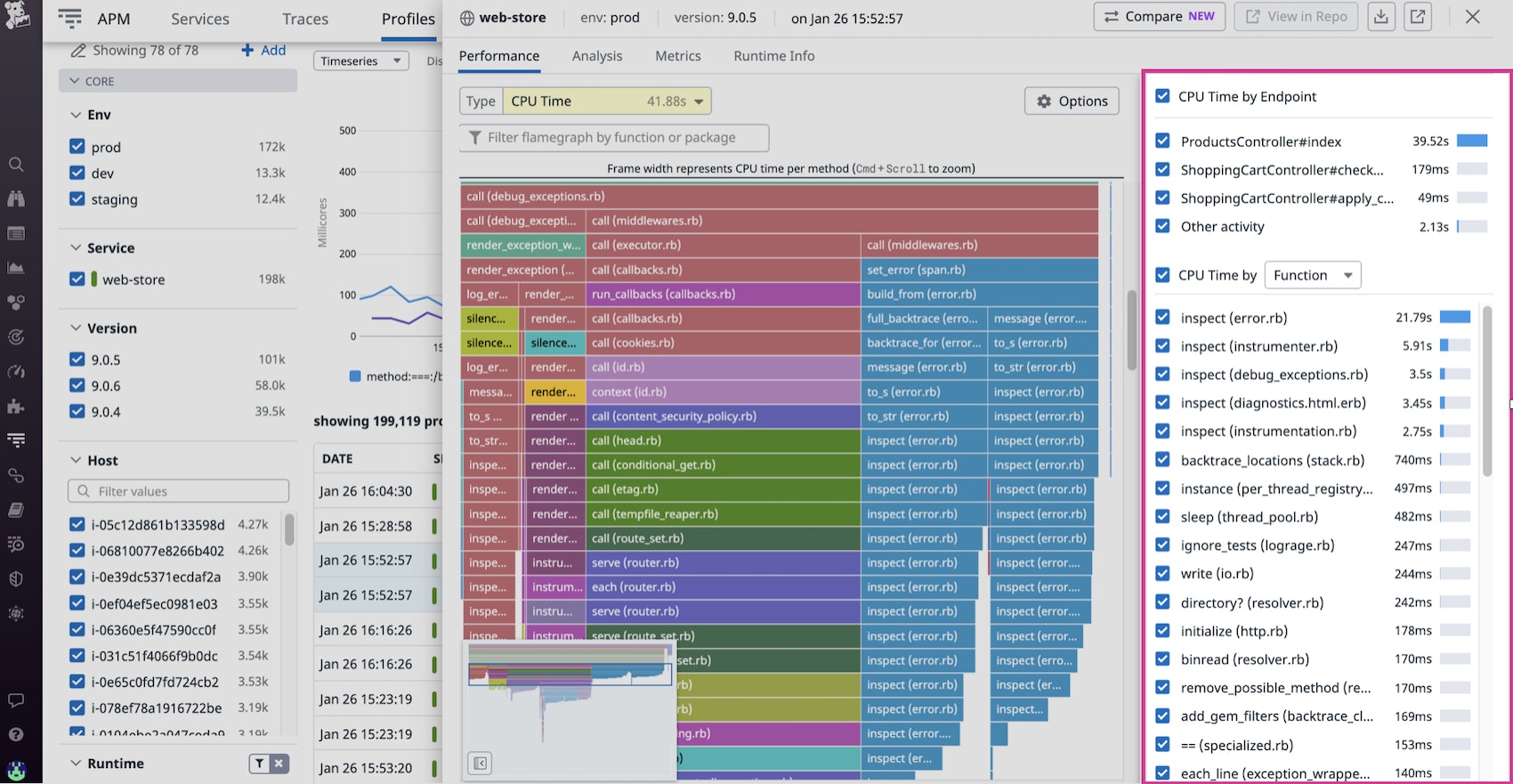Toggle ProductsController#index endpoint checkbox

click(x=1162, y=141)
